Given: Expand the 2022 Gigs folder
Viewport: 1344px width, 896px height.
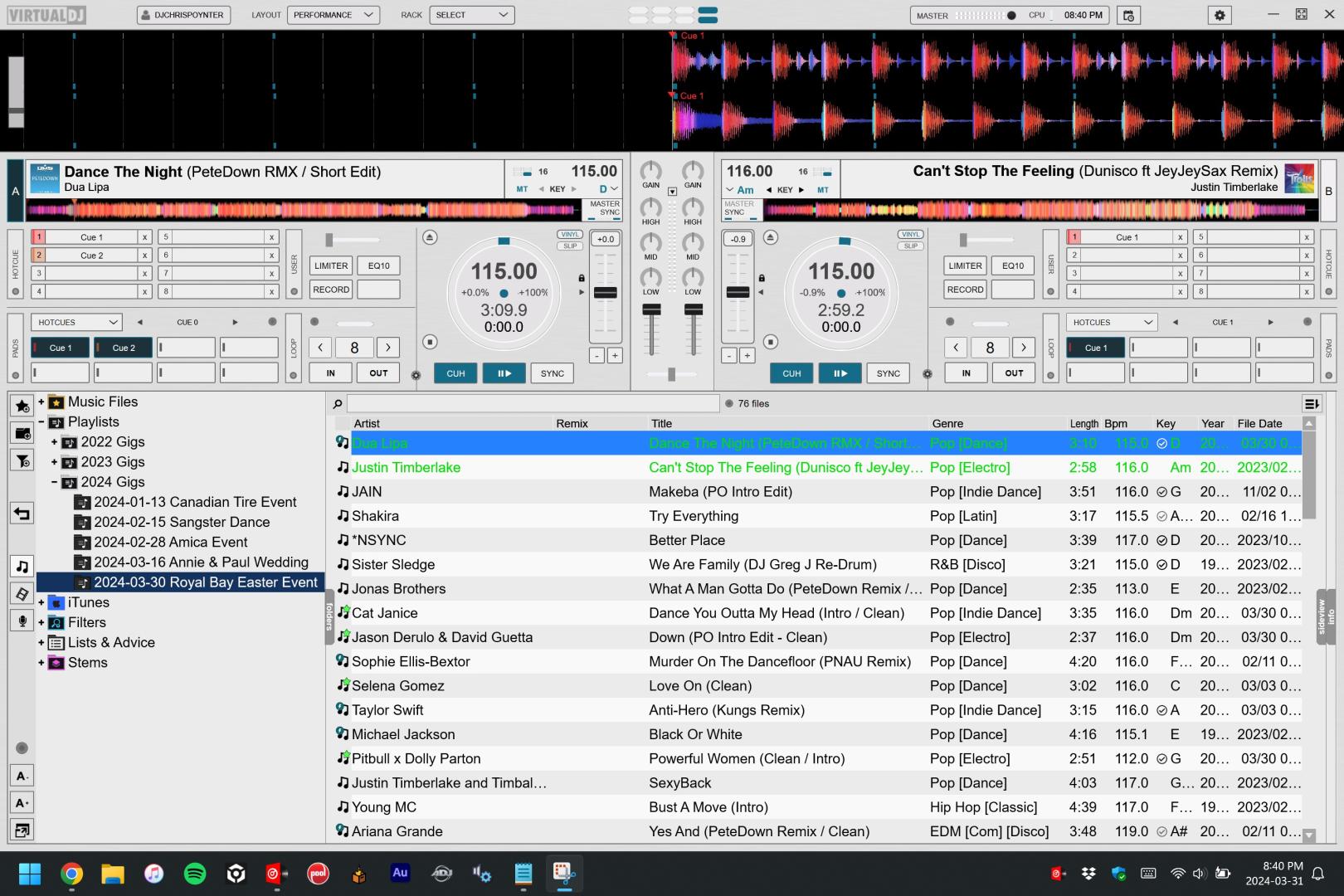Looking at the screenshot, I should point(54,442).
